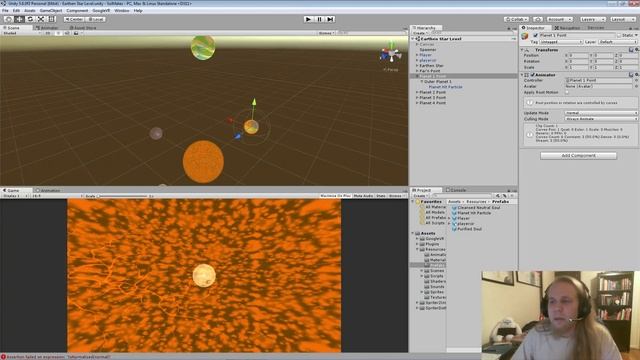Select the Scale tool in toolbar
The image size is (640, 360).
coord(41,19)
